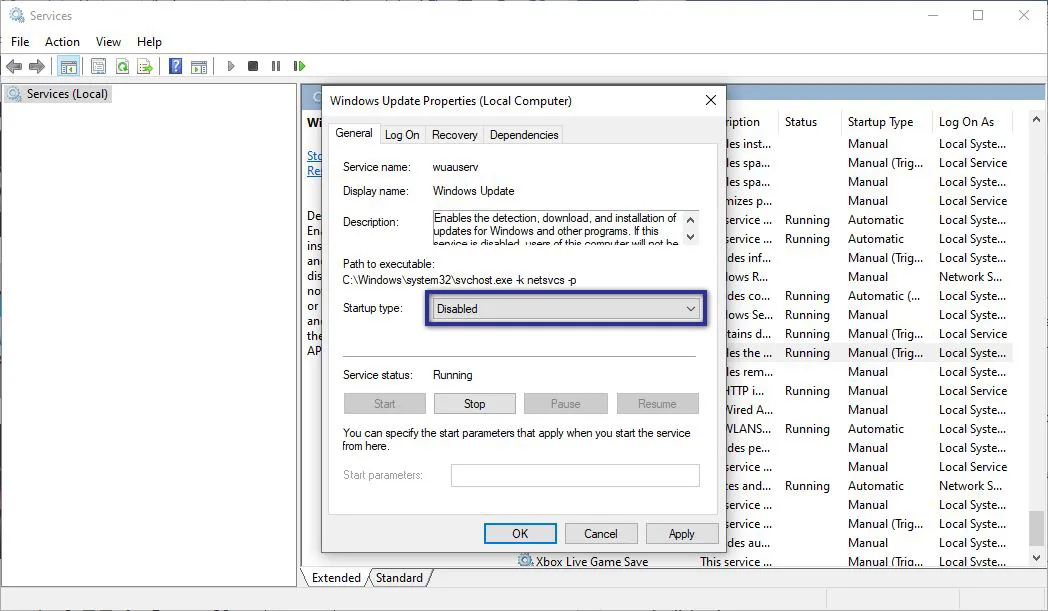Restart the service via toolbar icon
Screen dimensions: 1048x611
click(299, 66)
